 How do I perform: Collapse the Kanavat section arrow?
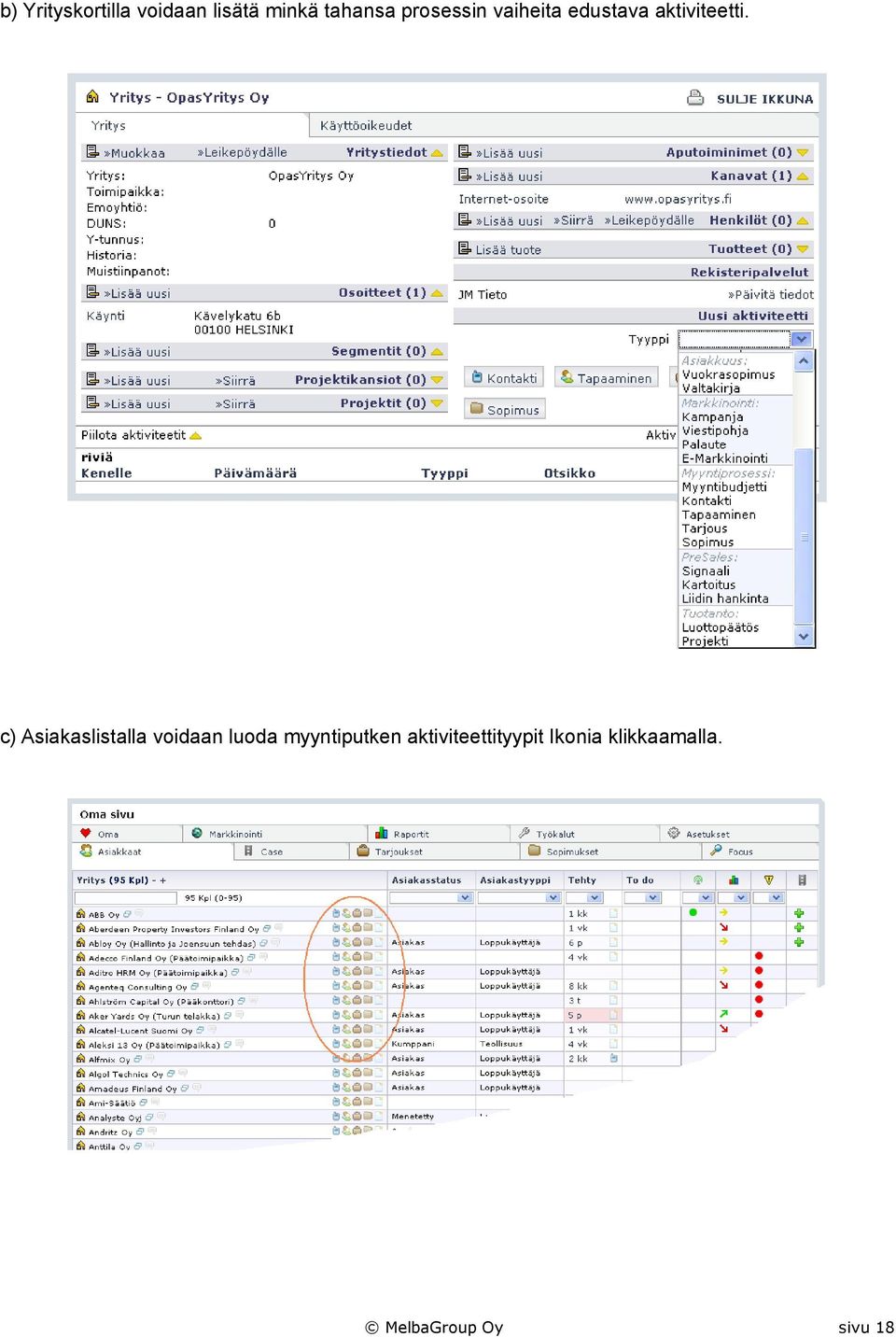point(803,176)
